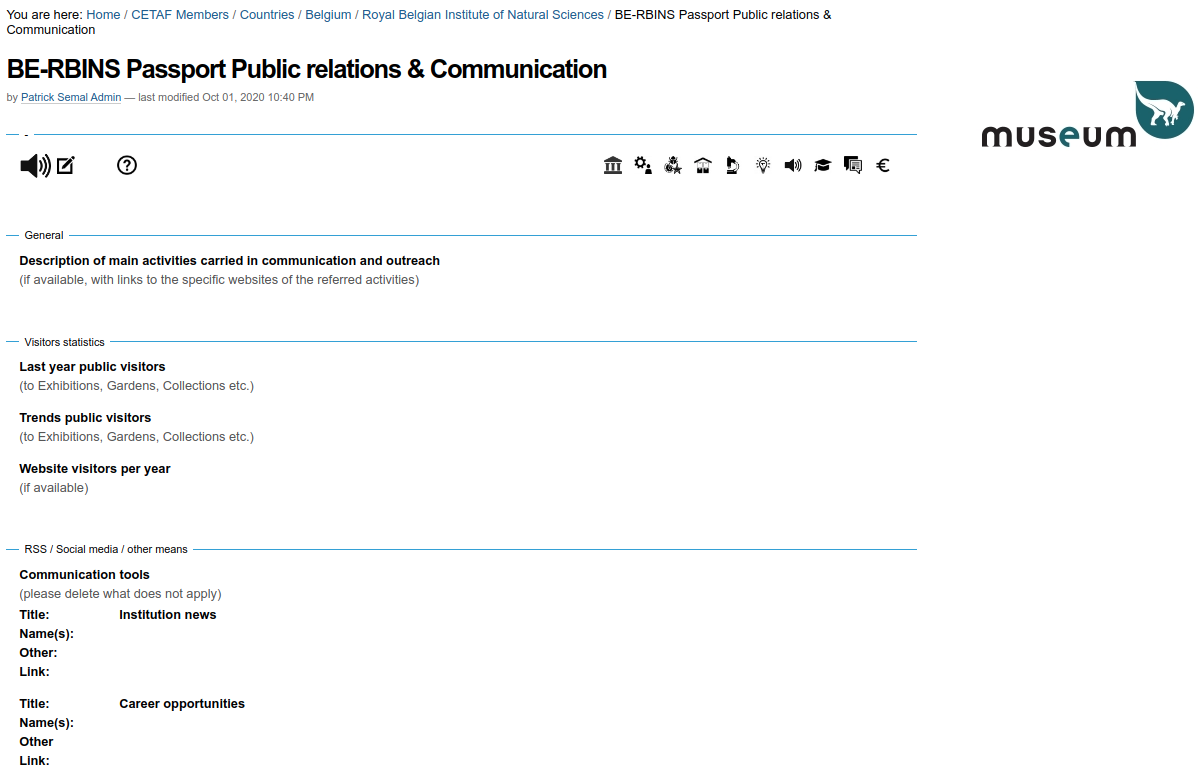1201x779 pixels.
Task: Click the museum dinosaur logo
Action: 1087,115
